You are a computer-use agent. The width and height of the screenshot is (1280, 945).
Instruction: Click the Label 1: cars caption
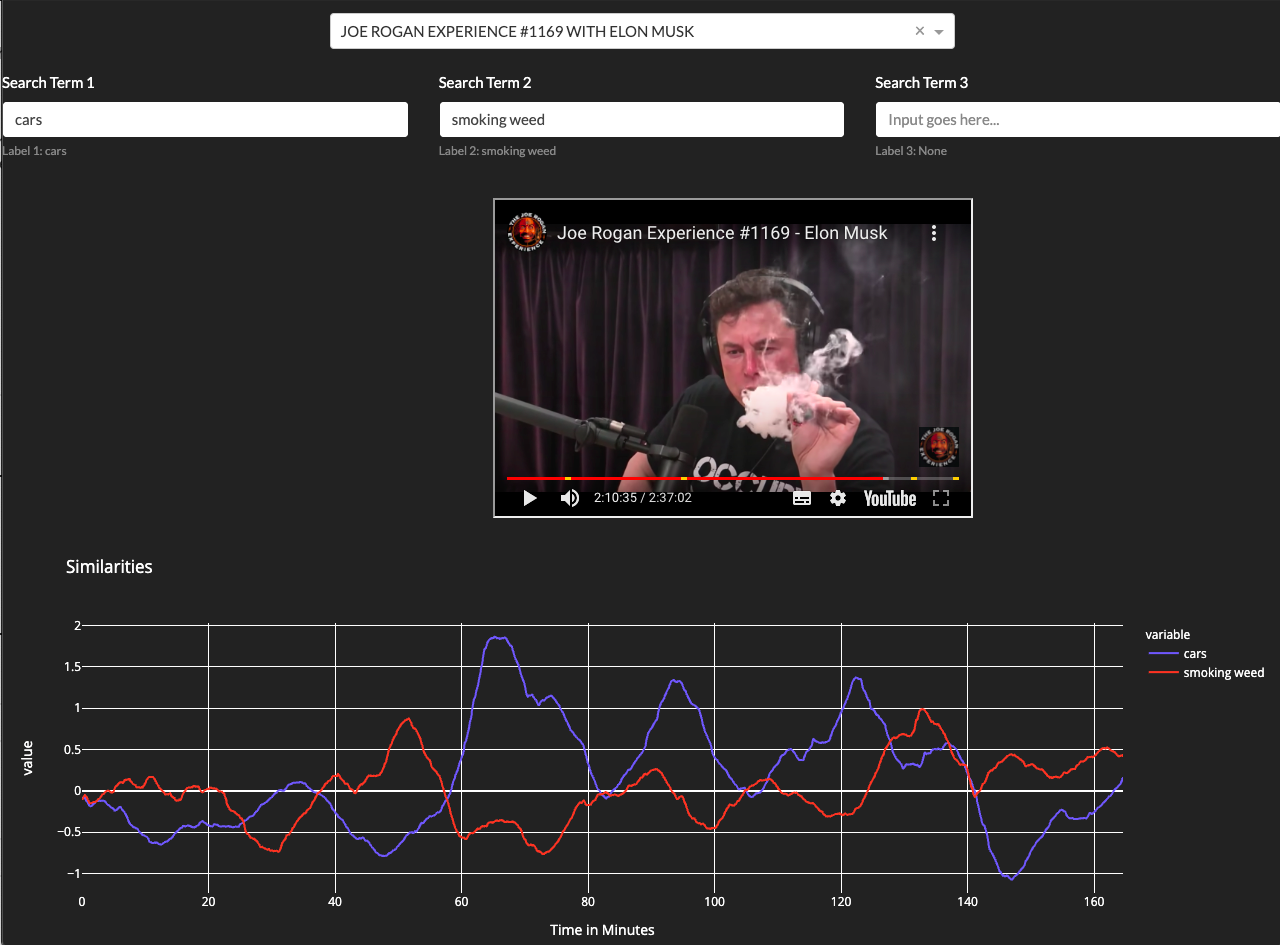(35, 151)
